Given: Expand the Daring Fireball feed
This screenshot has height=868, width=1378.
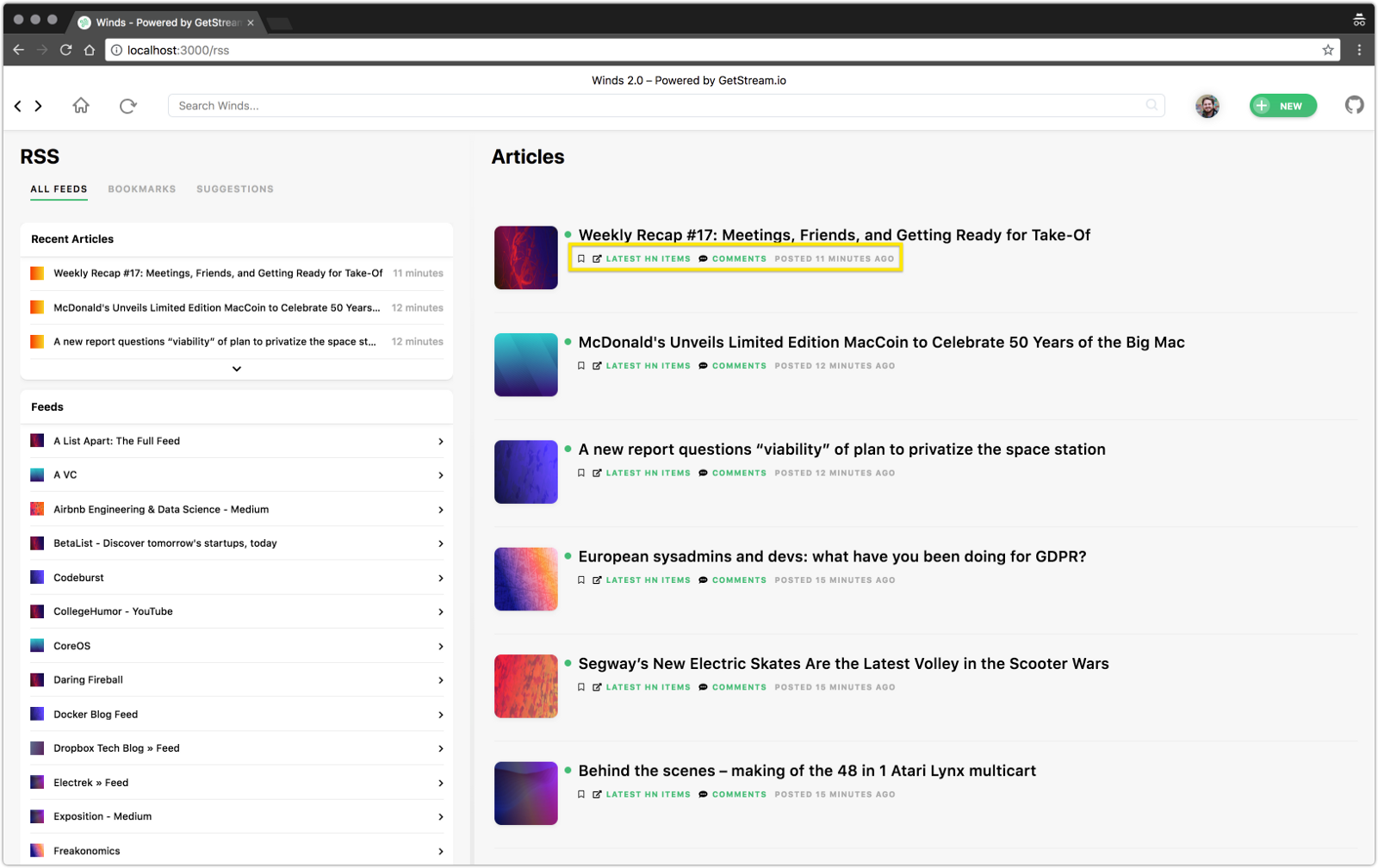Looking at the screenshot, I should coord(440,680).
